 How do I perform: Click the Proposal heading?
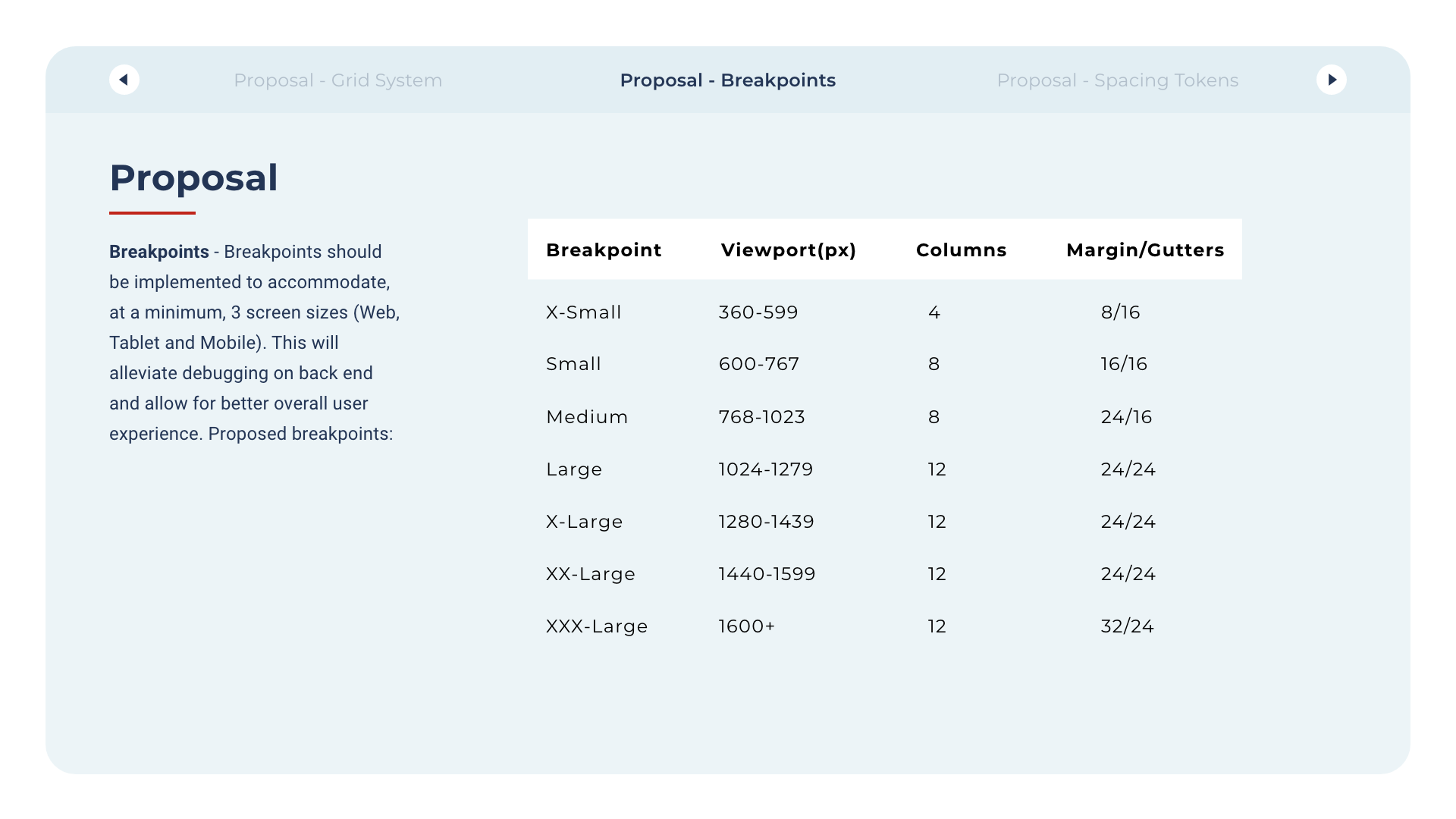(194, 178)
